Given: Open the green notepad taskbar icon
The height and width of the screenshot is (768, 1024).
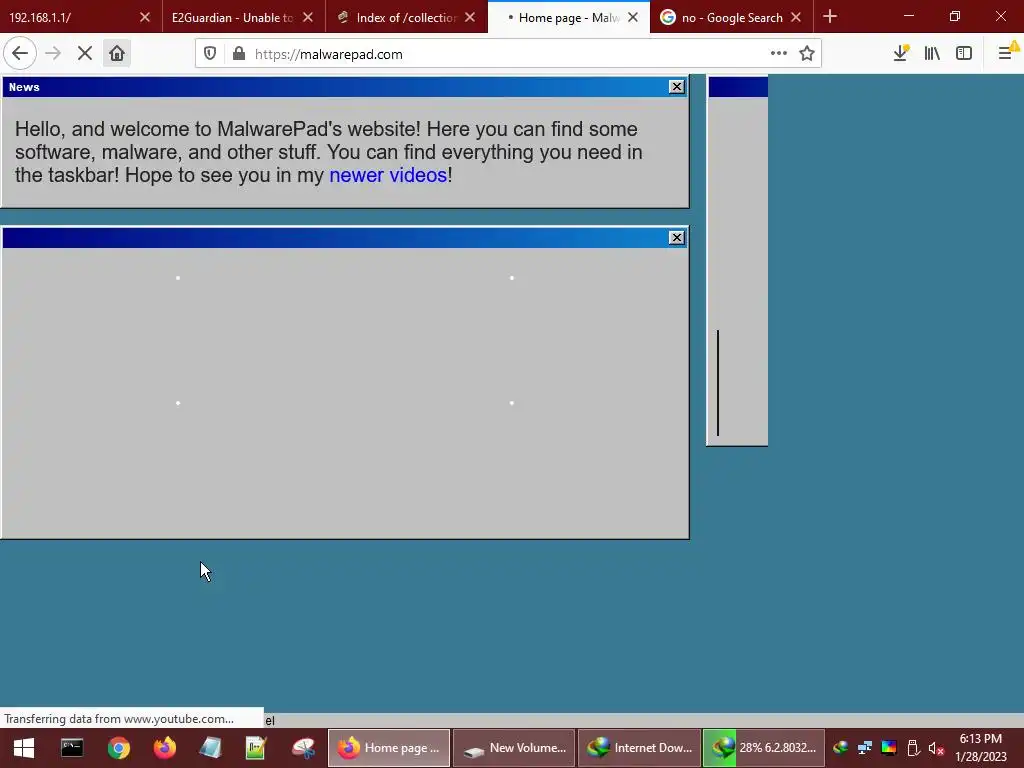Looking at the screenshot, I should click(256, 748).
